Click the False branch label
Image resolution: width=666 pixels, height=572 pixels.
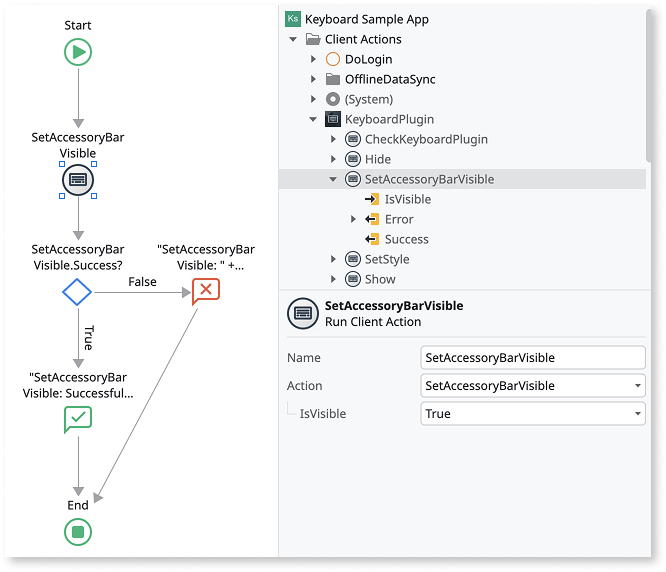(142, 282)
